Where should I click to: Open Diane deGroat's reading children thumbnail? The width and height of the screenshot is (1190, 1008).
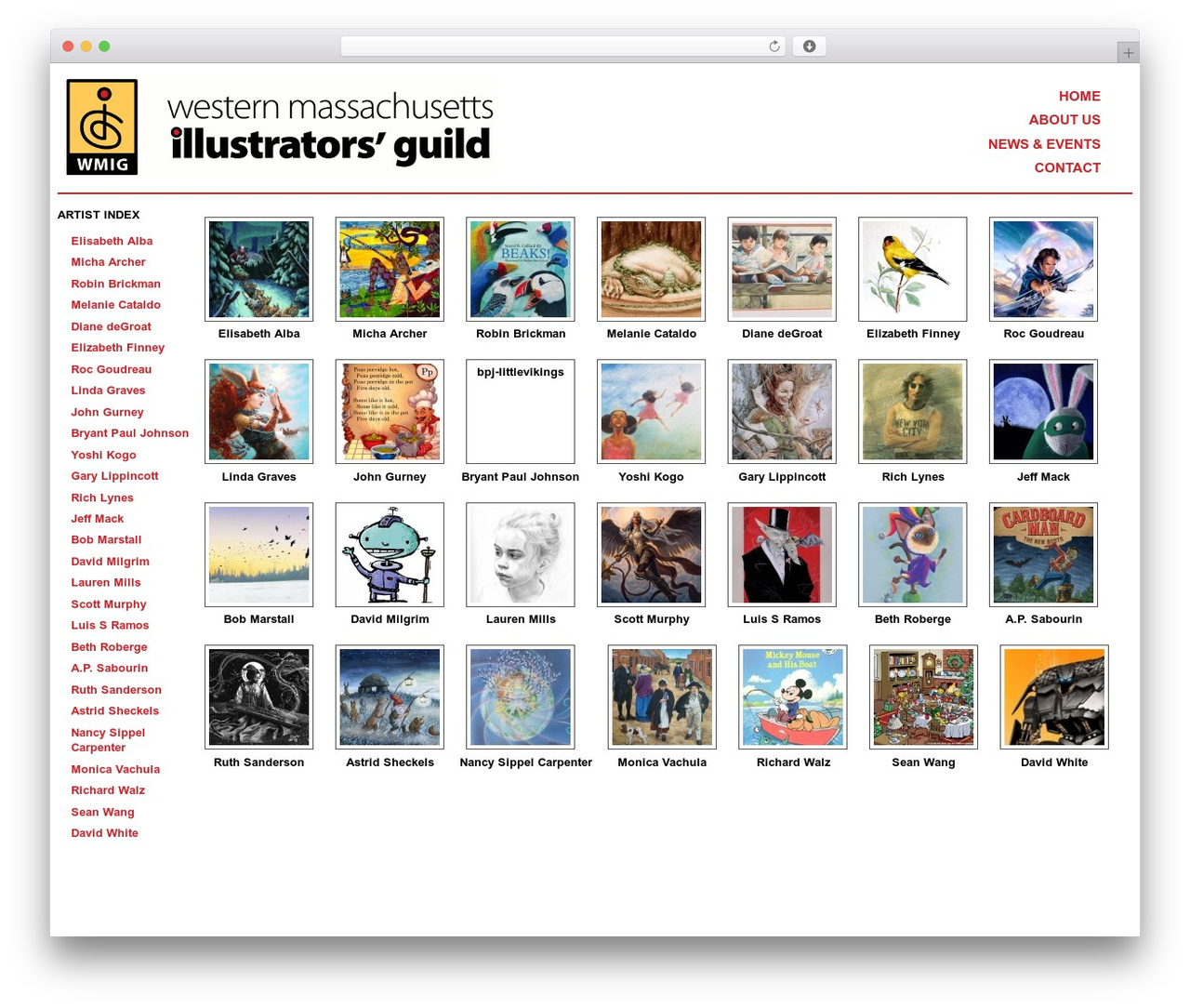782,270
